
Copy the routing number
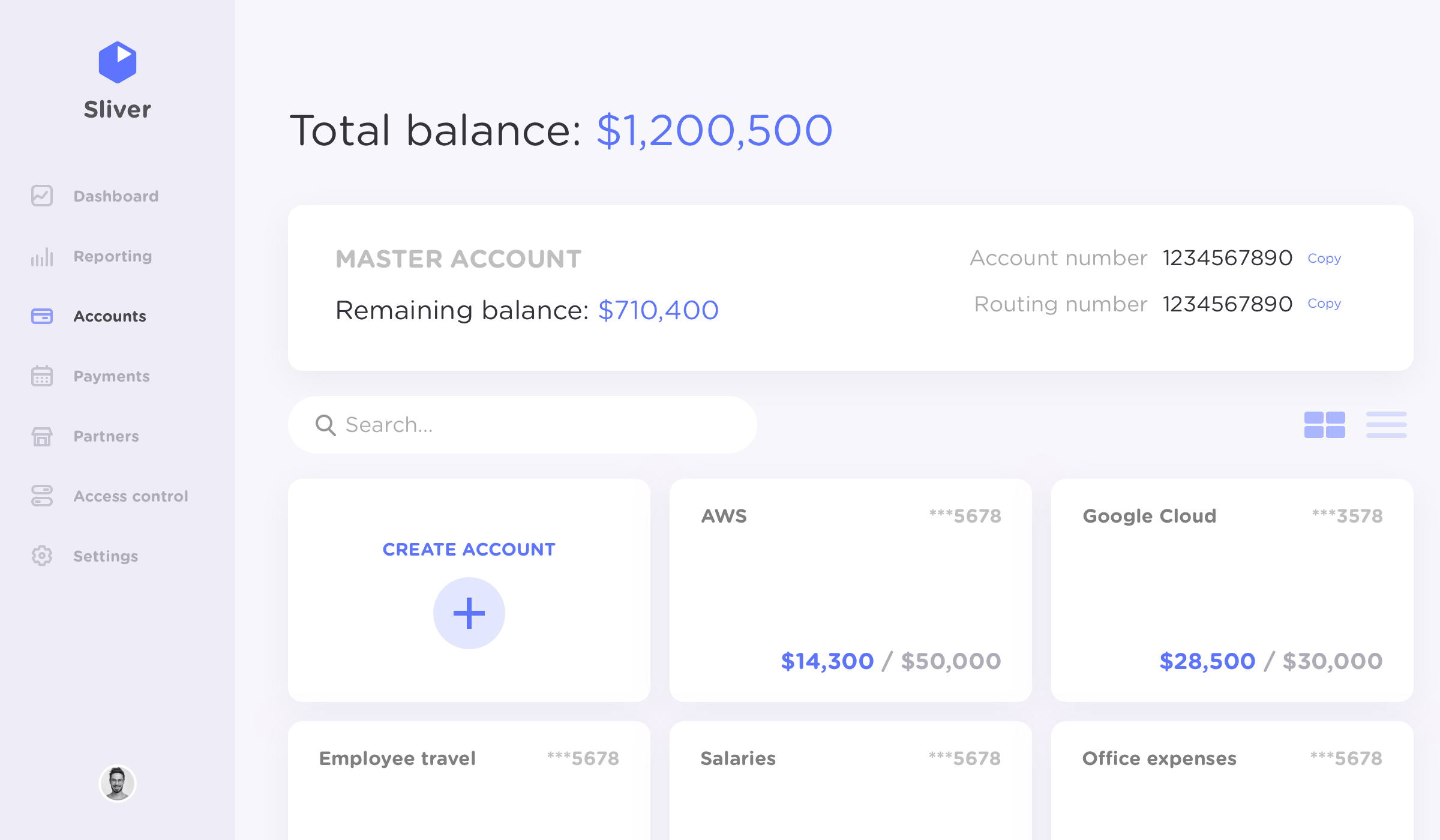pyautogui.click(x=1324, y=304)
